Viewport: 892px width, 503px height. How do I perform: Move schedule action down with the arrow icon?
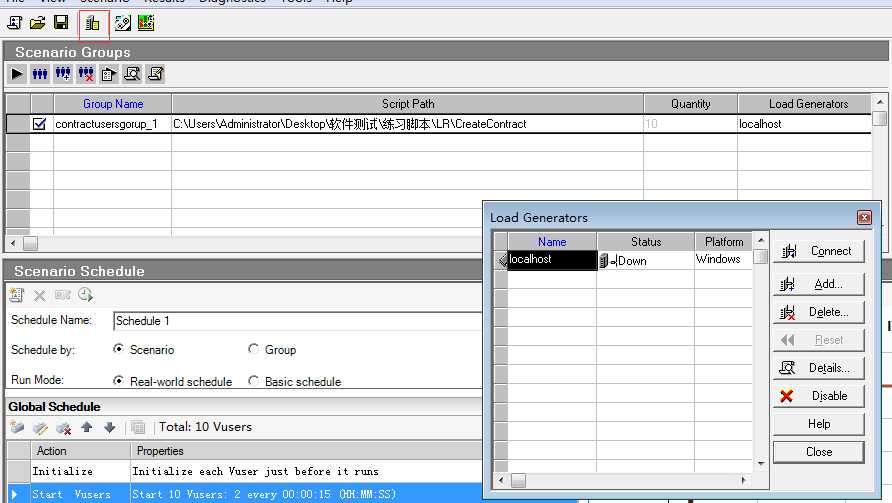pyautogui.click(x=110, y=427)
